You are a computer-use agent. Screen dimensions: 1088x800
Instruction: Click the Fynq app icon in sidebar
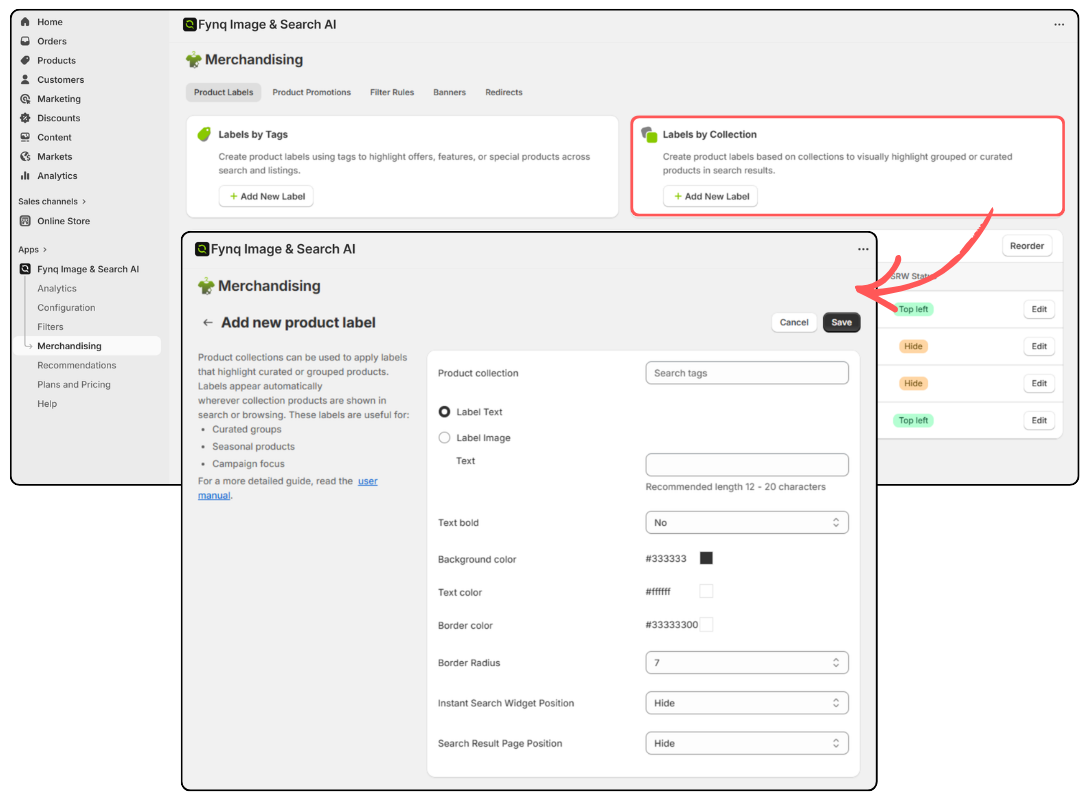(x=25, y=269)
